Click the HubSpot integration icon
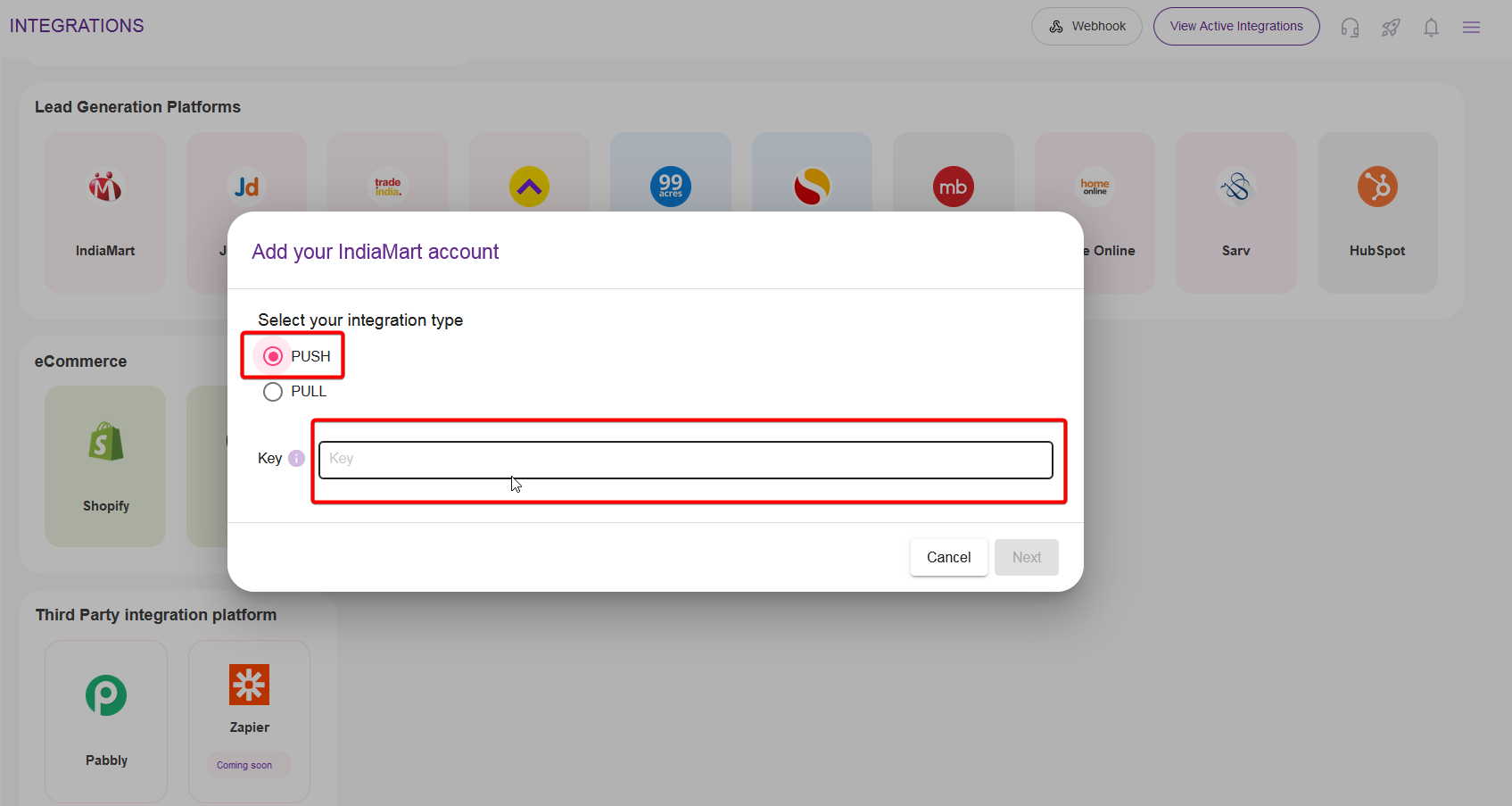The image size is (1512, 806). point(1376,187)
